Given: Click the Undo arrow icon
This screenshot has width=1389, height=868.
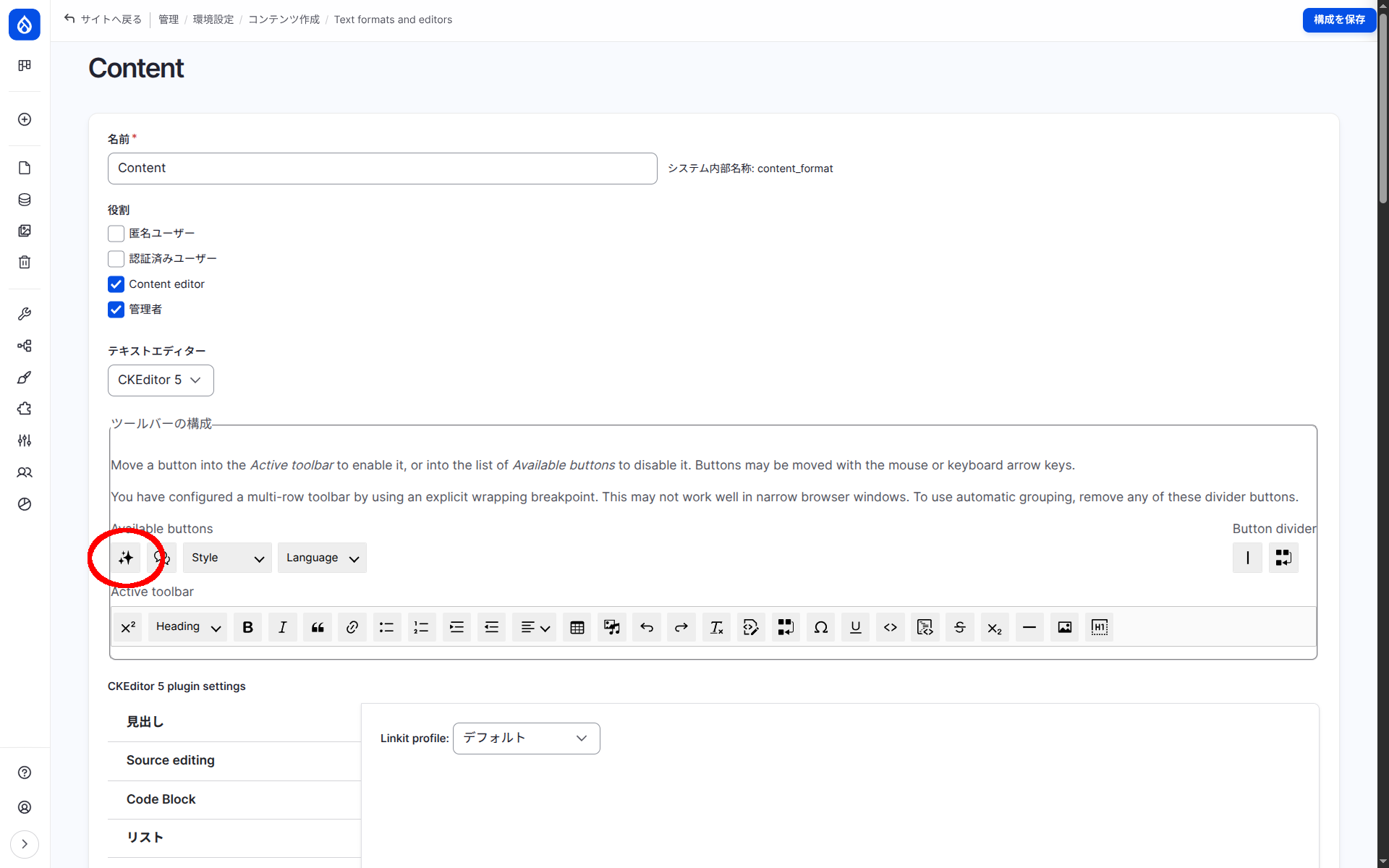Looking at the screenshot, I should tap(647, 627).
